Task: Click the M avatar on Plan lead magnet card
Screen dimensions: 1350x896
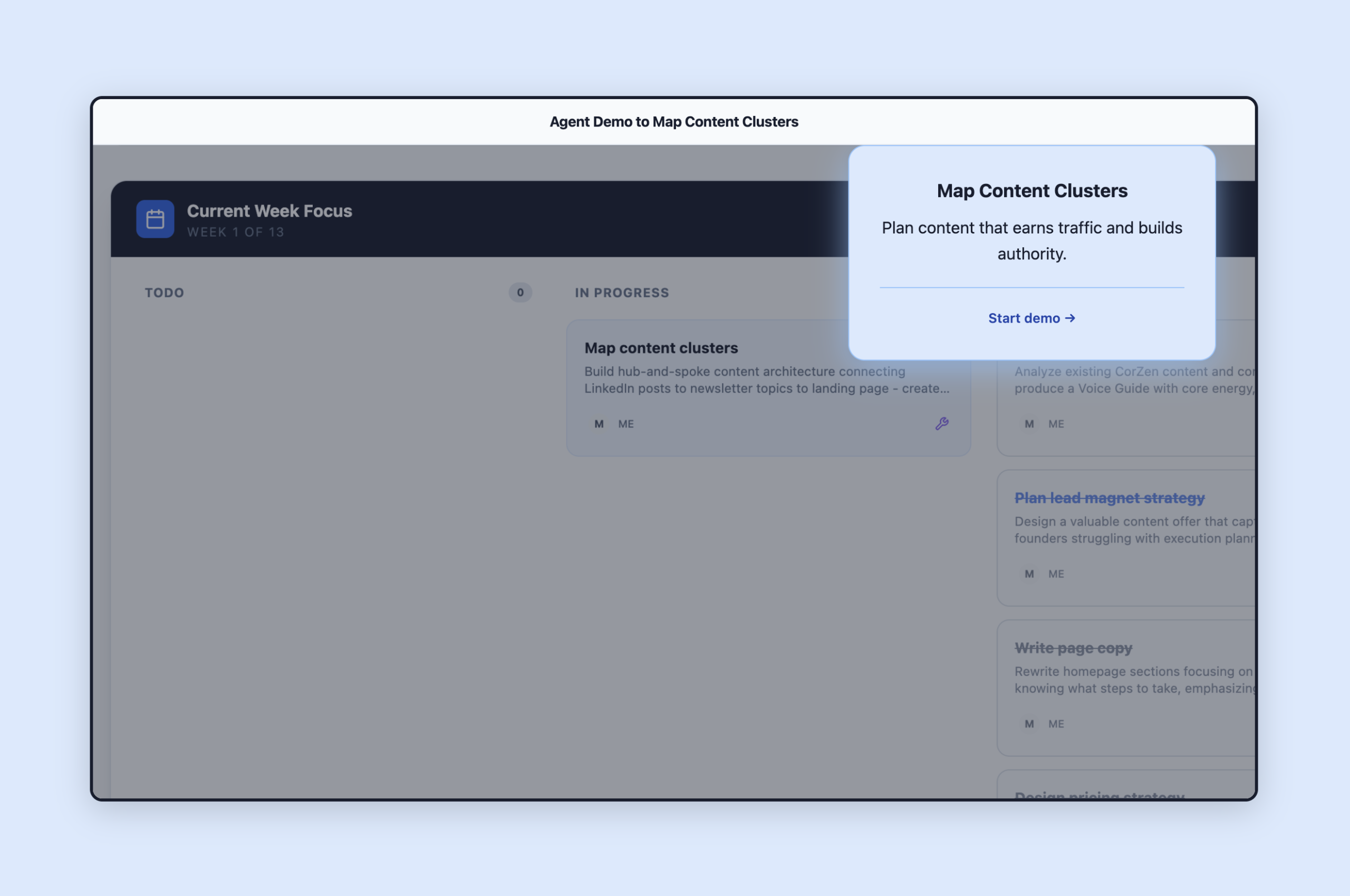Action: 1029,574
